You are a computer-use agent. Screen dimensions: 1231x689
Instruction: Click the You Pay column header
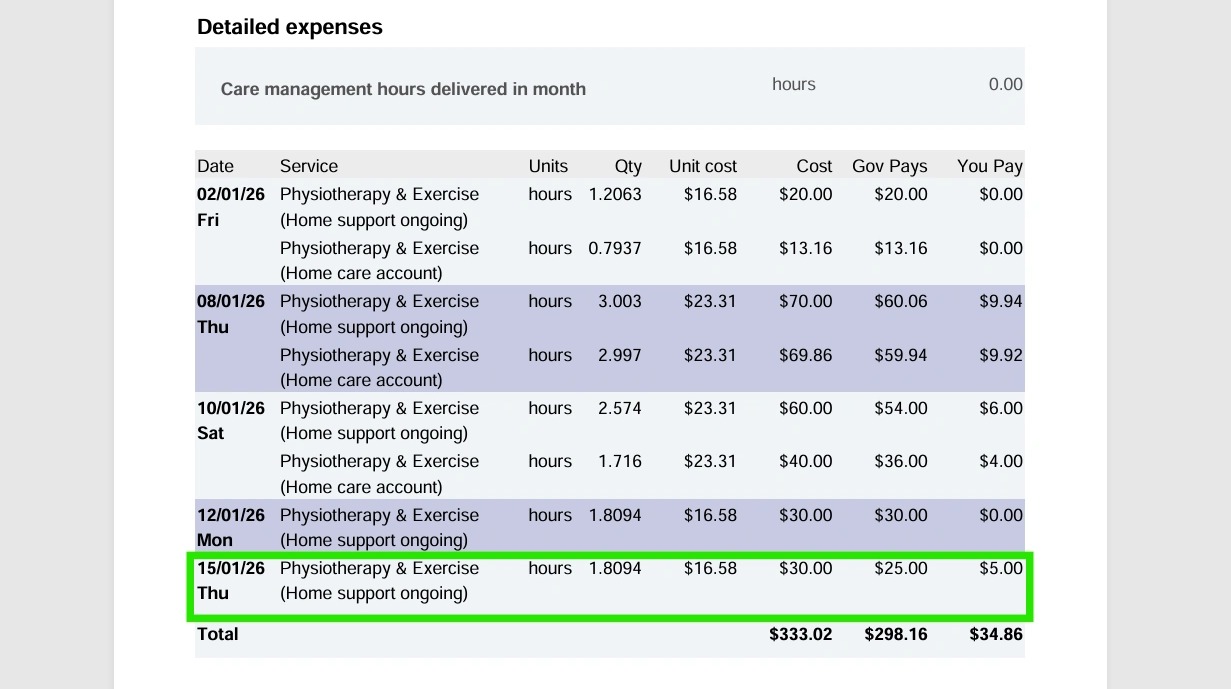[989, 166]
